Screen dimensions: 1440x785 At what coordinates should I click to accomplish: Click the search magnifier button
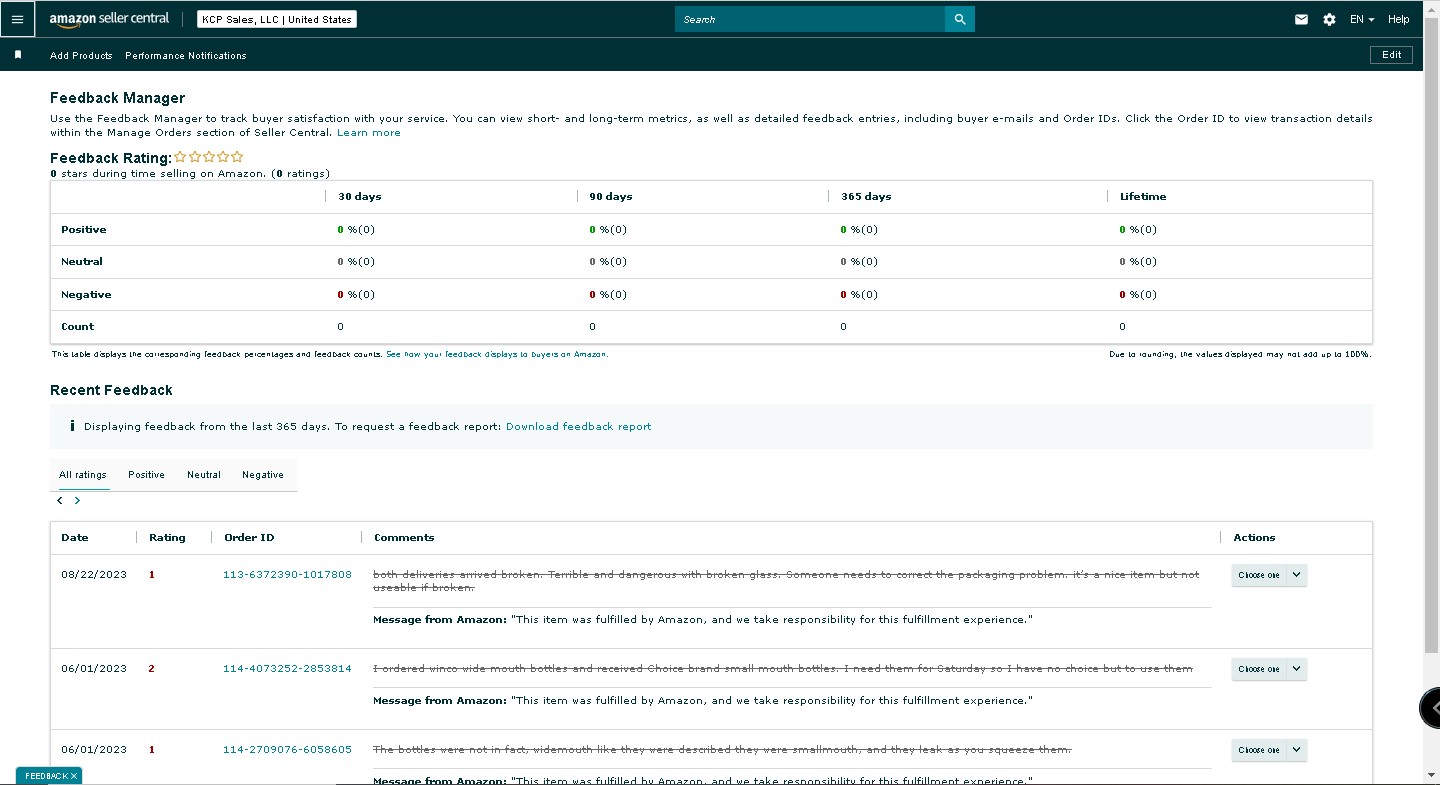(960, 19)
